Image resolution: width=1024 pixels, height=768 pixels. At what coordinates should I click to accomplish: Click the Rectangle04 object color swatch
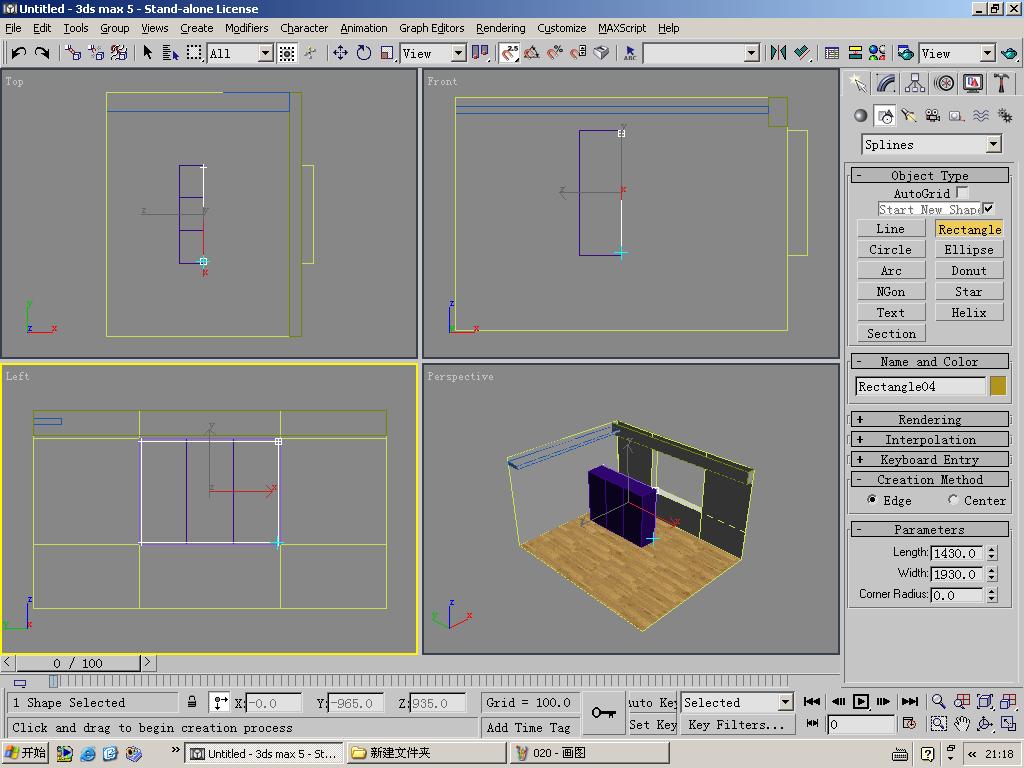click(998, 387)
